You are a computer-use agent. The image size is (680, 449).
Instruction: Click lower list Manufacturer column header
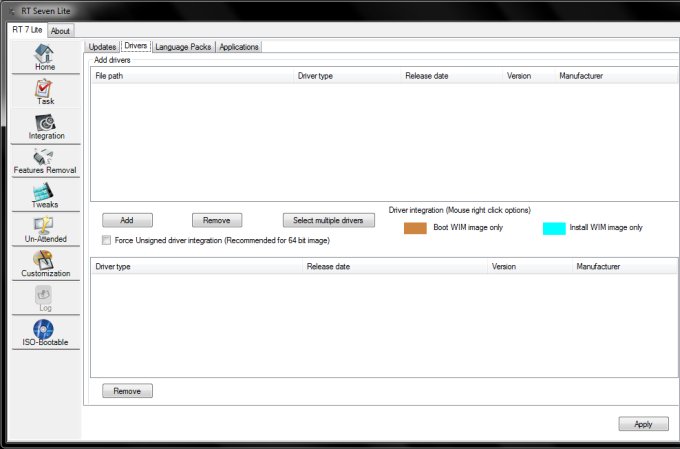coord(624,266)
